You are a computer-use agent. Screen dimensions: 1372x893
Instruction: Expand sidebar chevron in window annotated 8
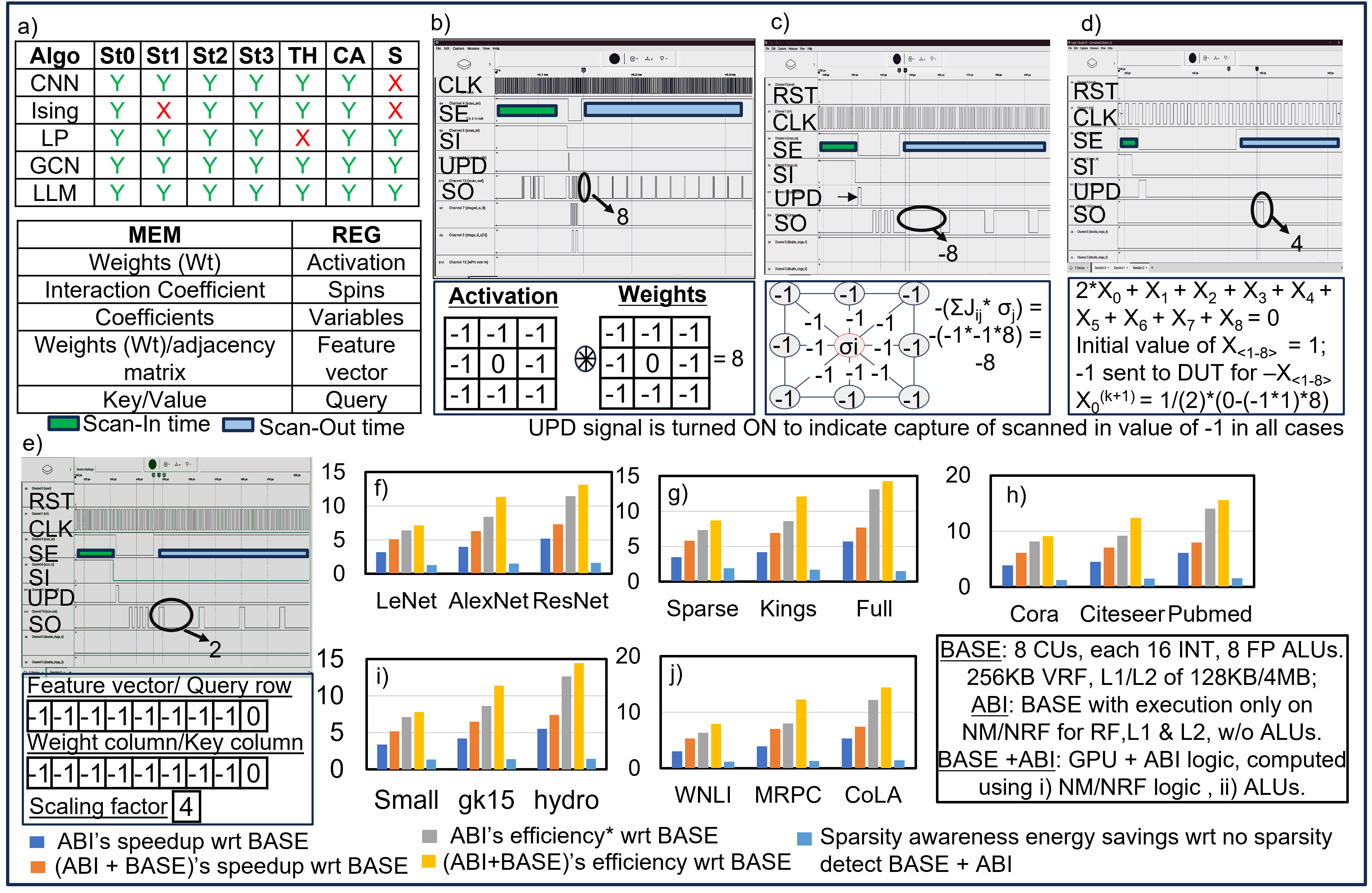pyautogui.click(x=490, y=64)
